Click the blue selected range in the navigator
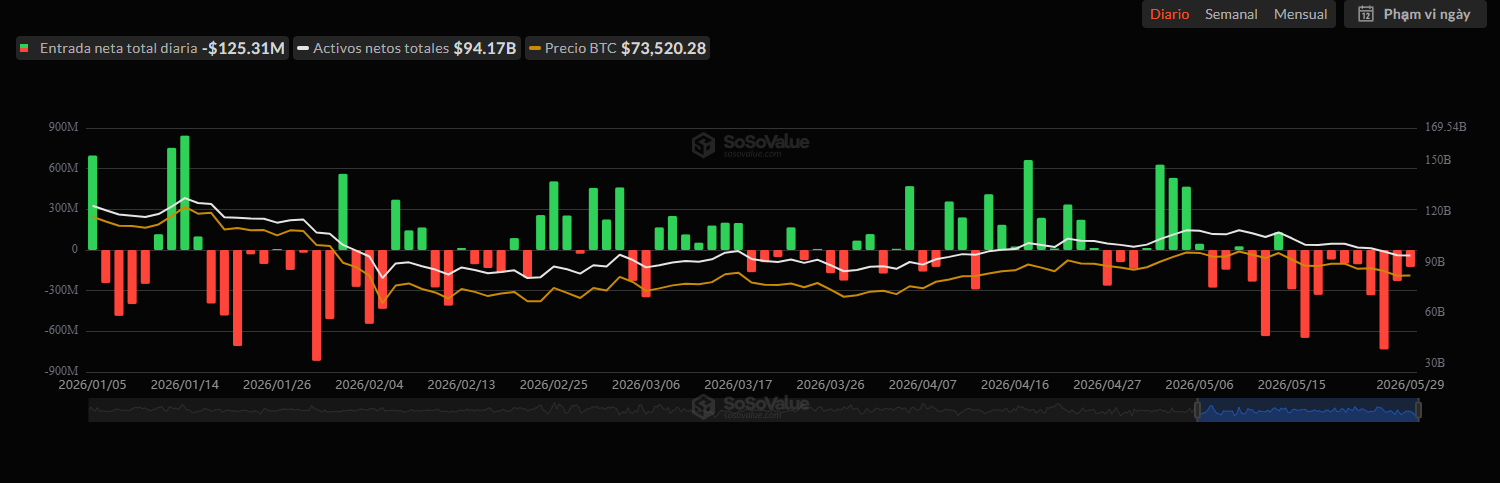 point(1307,410)
